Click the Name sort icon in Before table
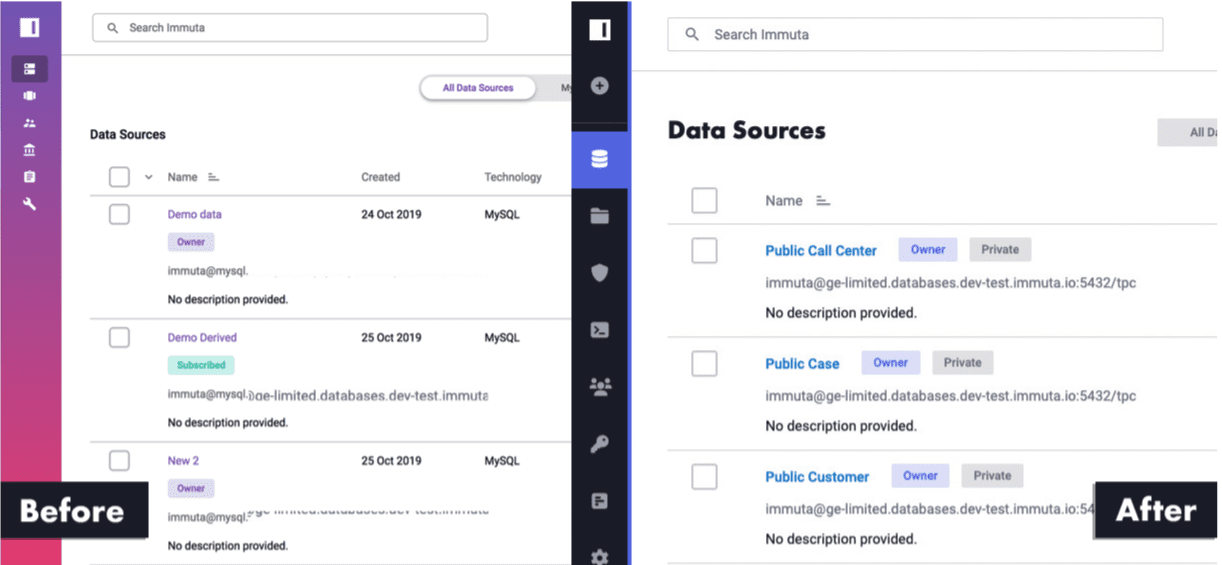The width and height of the screenshot is (1222, 565). [x=213, y=177]
